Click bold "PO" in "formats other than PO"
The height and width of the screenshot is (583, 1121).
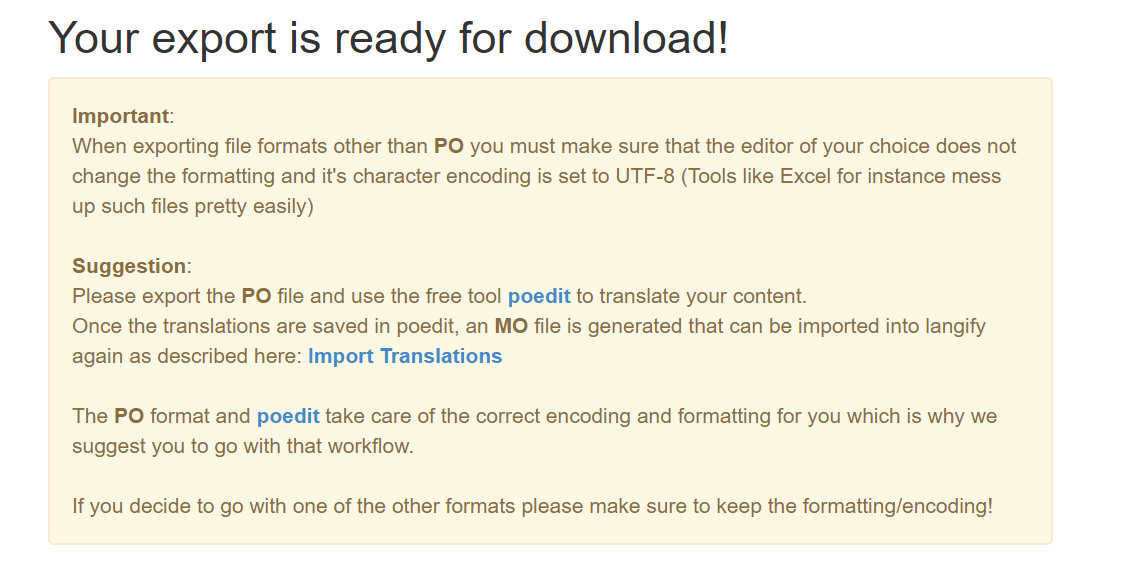point(448,146)
